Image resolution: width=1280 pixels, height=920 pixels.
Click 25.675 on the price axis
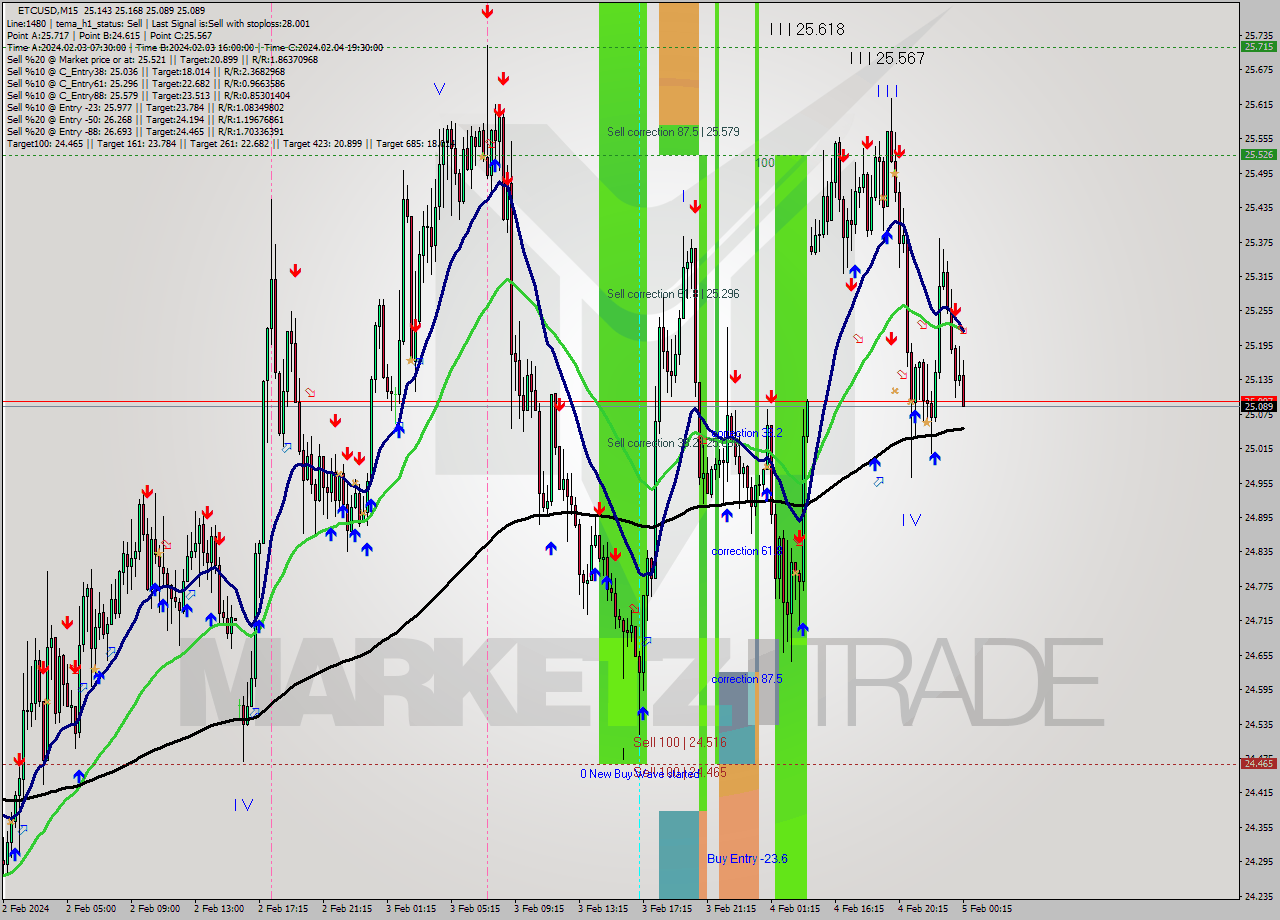[1259, 70]
